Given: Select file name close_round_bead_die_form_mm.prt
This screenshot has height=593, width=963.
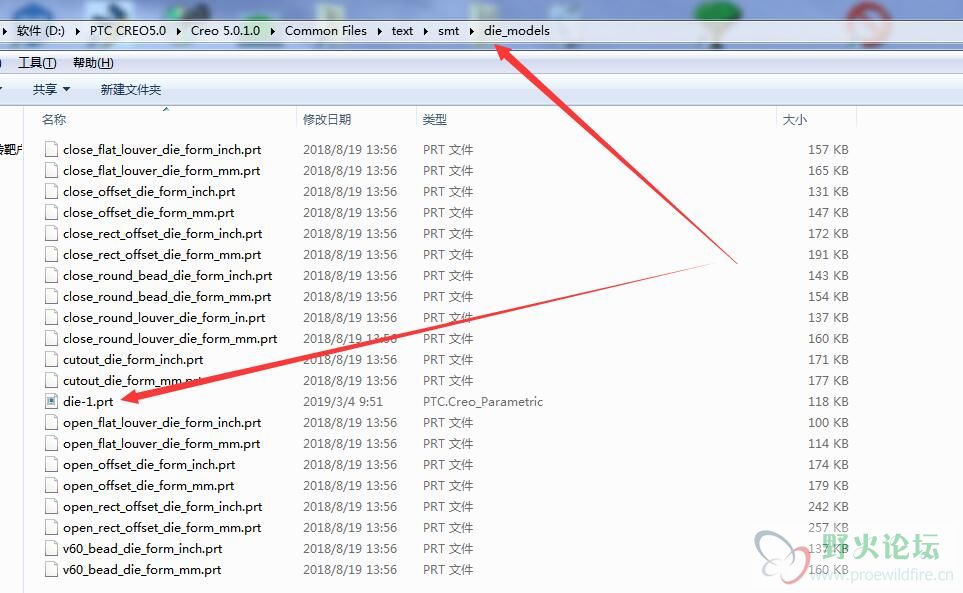Looking at the screenshot, I should [x=167, y=296].
